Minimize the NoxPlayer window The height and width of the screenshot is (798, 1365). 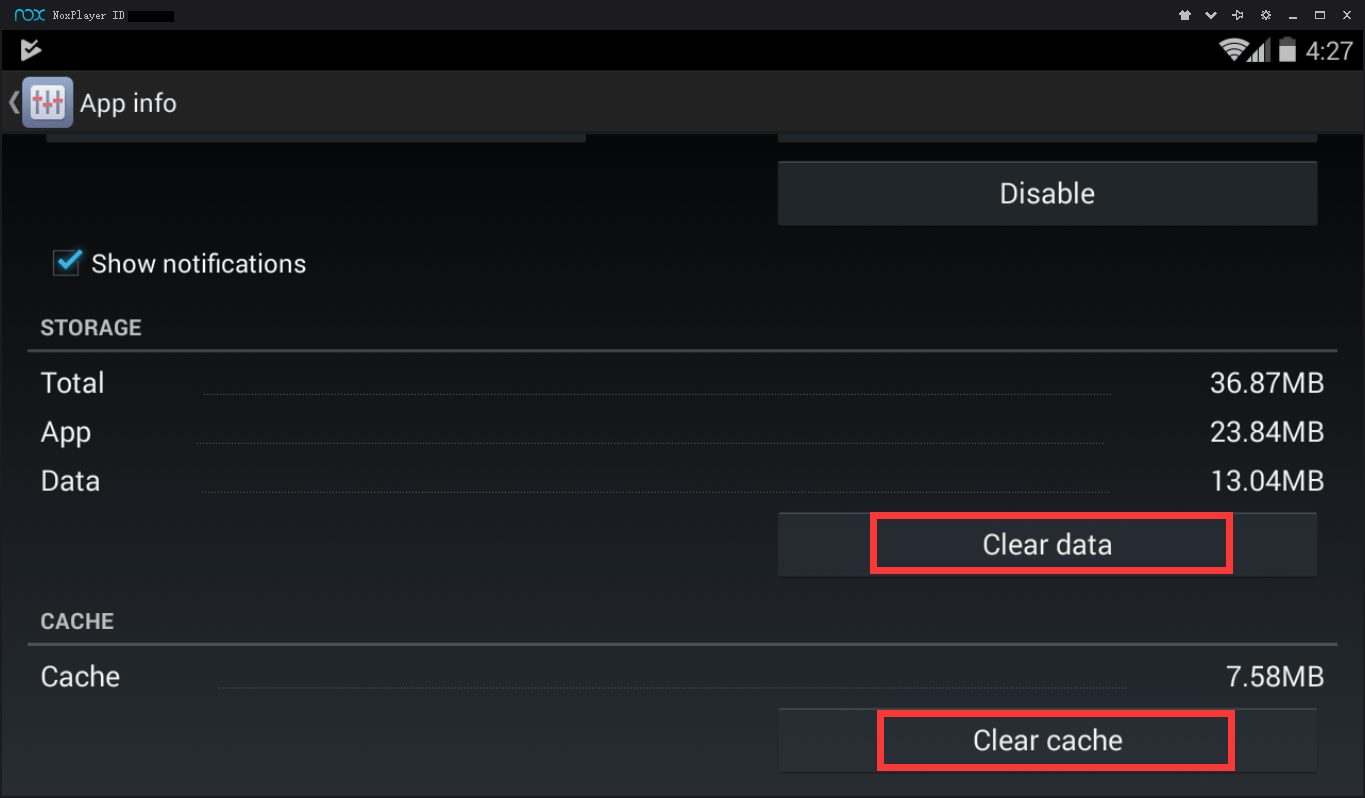tap(1294, 15)
